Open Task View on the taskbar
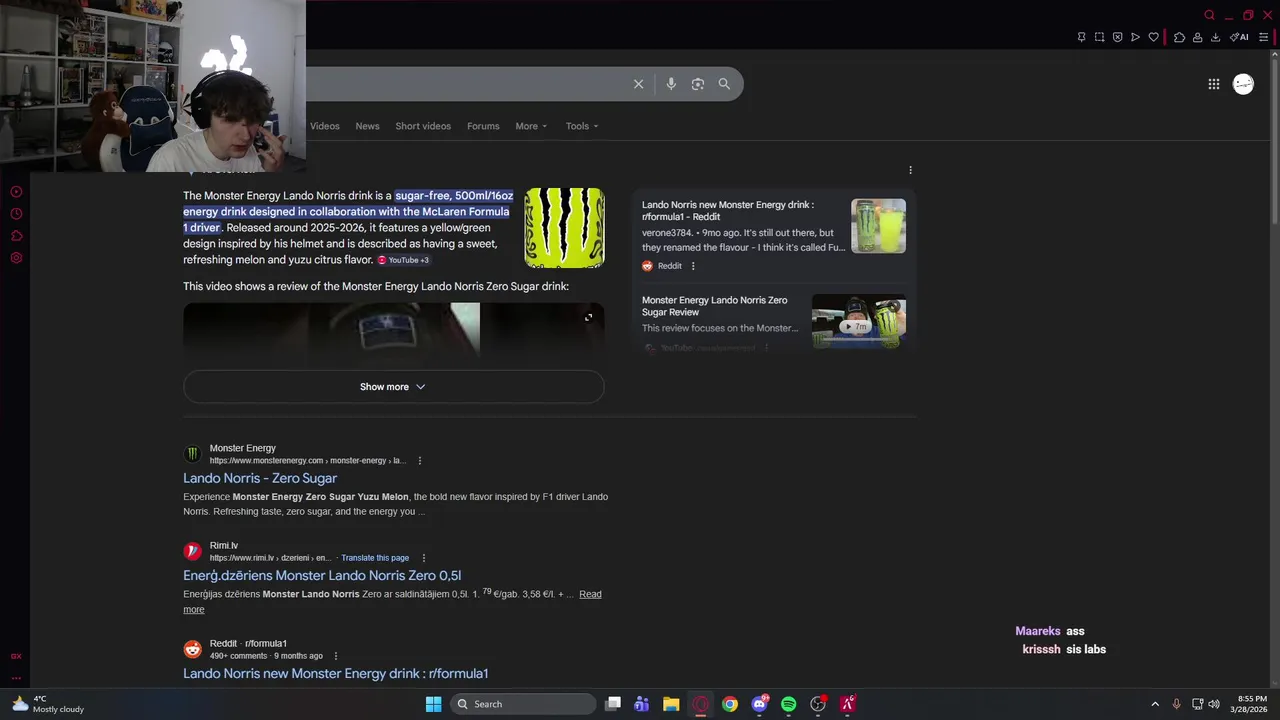The image size is (1280, 720). coord(613,704)
